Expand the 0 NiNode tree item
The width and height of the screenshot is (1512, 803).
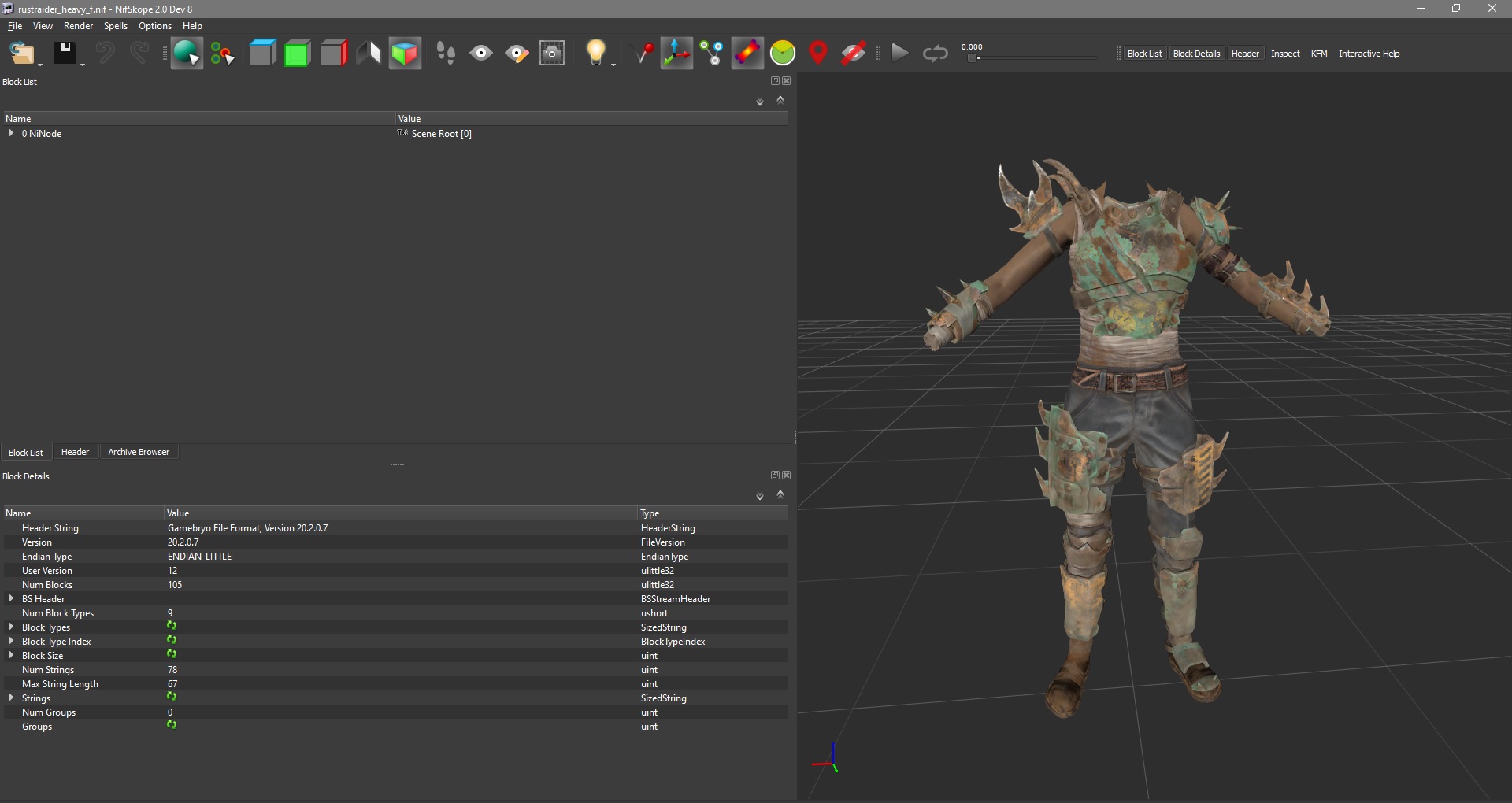tap(11, 134)
